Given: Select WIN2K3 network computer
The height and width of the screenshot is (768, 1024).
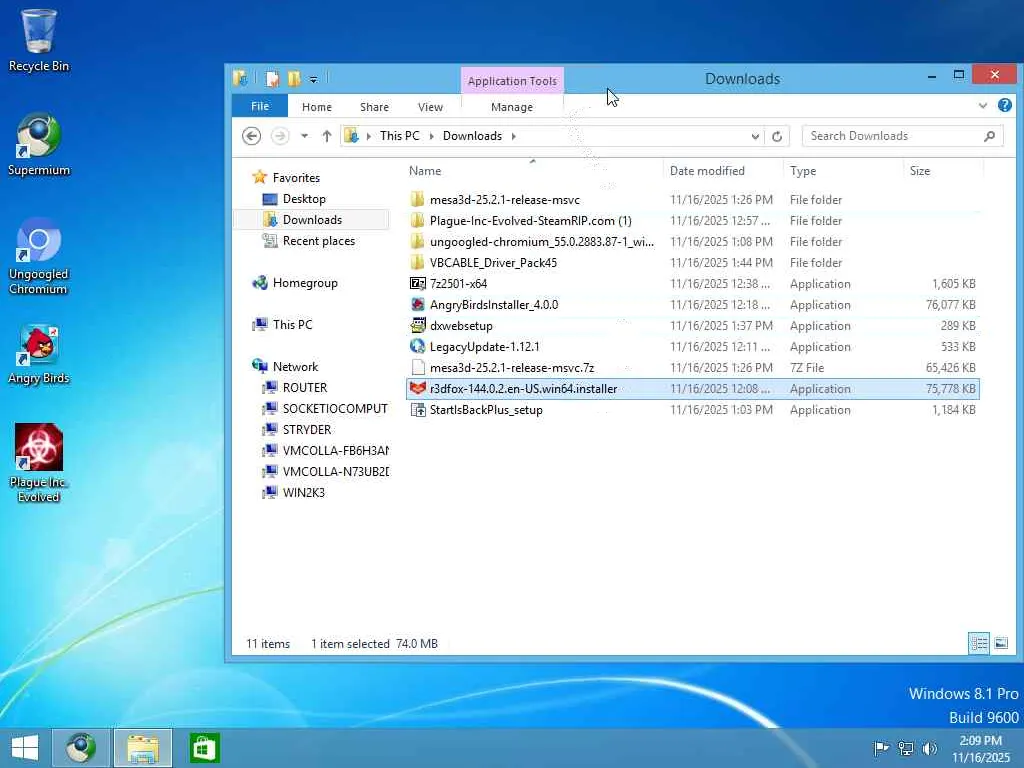Looking at the screenshot, I should (x=304, y=492).
